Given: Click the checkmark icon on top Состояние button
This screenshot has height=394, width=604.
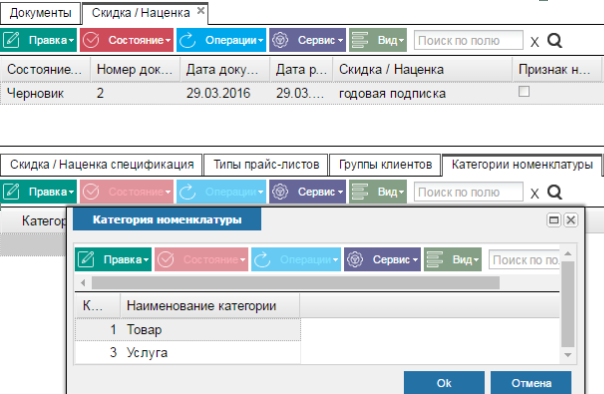Looking at the screenshot, I should pos(91,40).
